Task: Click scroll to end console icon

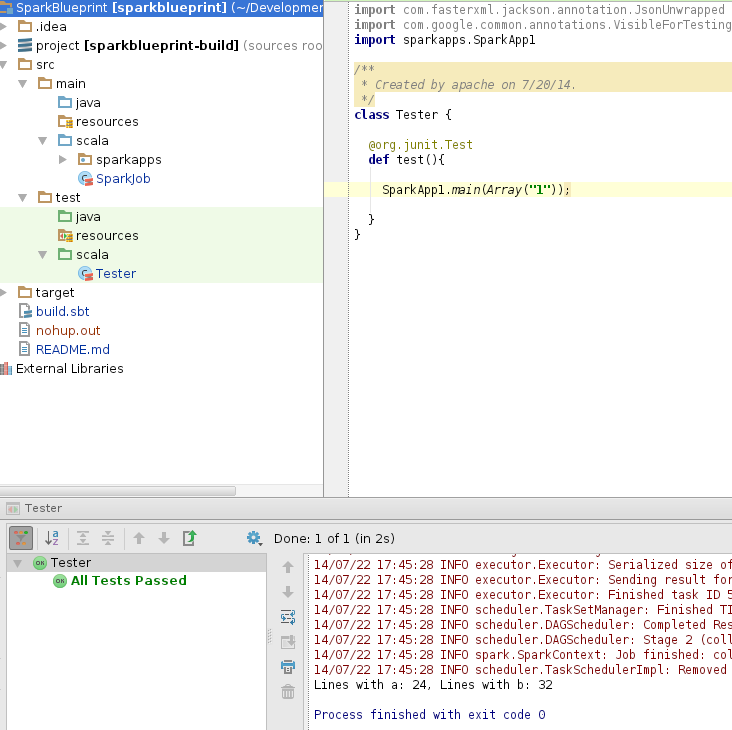Action: click(x=288, y=642)
